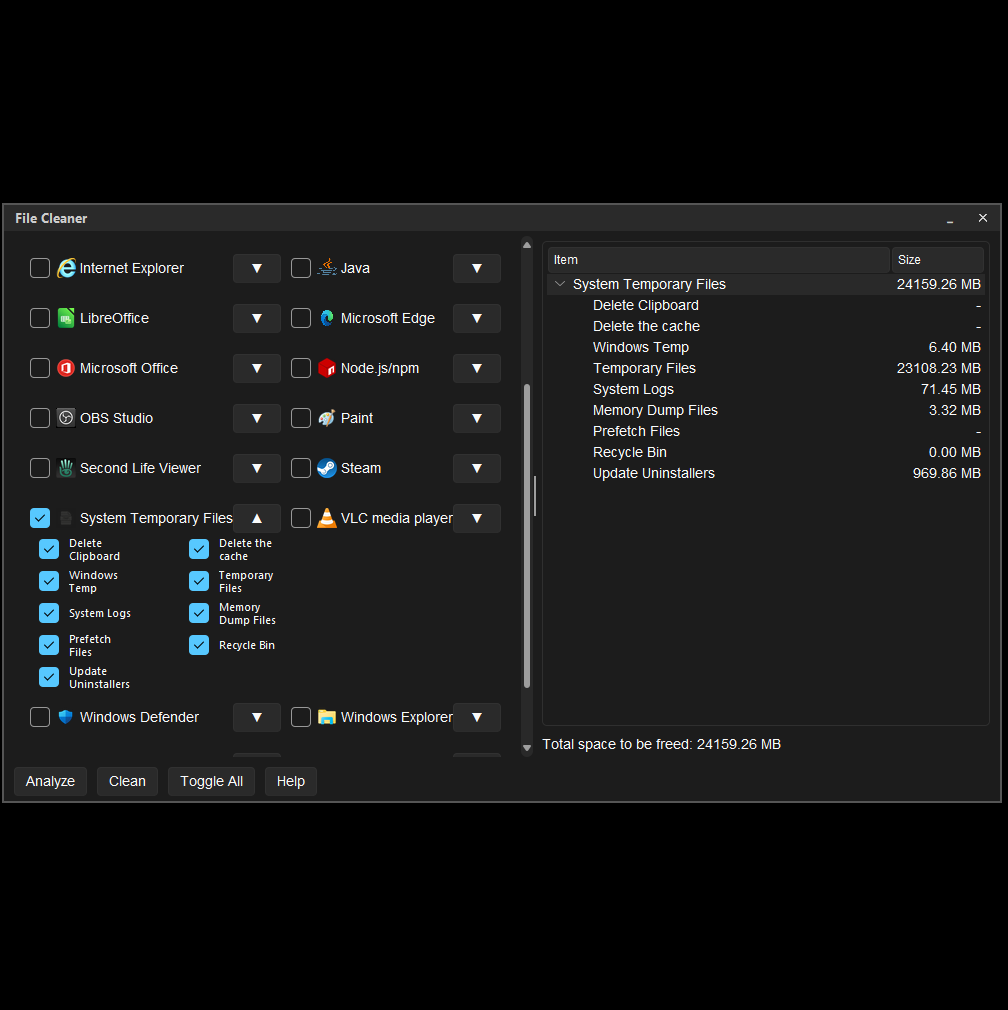Expand Microsoft Edge options arrow
The width and height of the screenshot is (1008, 1010).
click(x=477, y=318)
